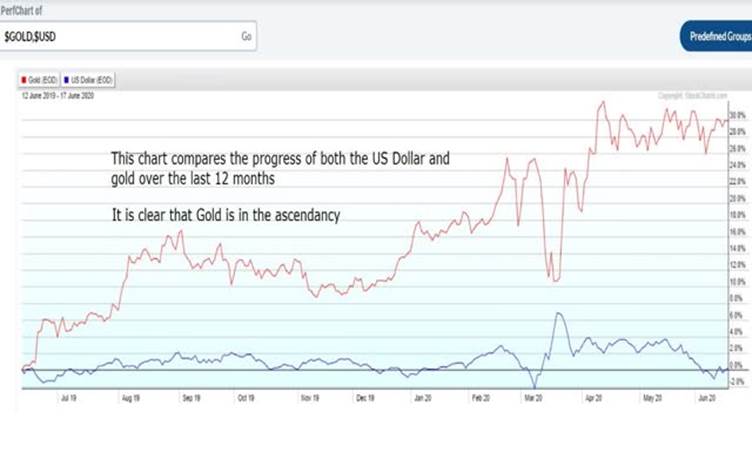Click the 0.0% label on percent axis
752x452 pixels.
point(735,365)
